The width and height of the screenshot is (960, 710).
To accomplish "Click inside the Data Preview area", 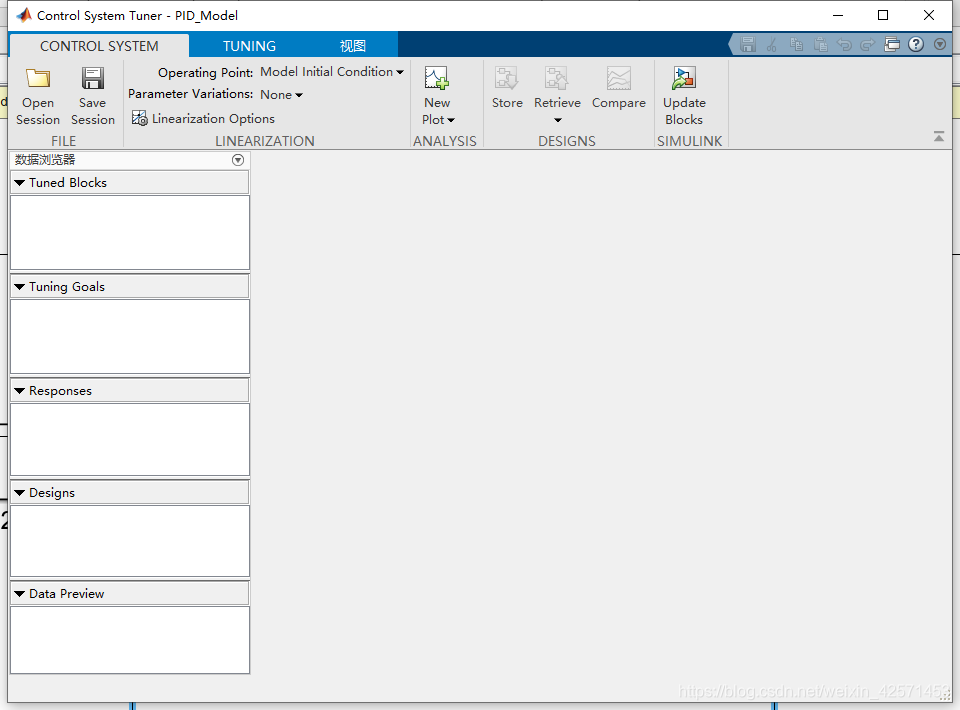I will pyautogui.click(x=130, y=640).
